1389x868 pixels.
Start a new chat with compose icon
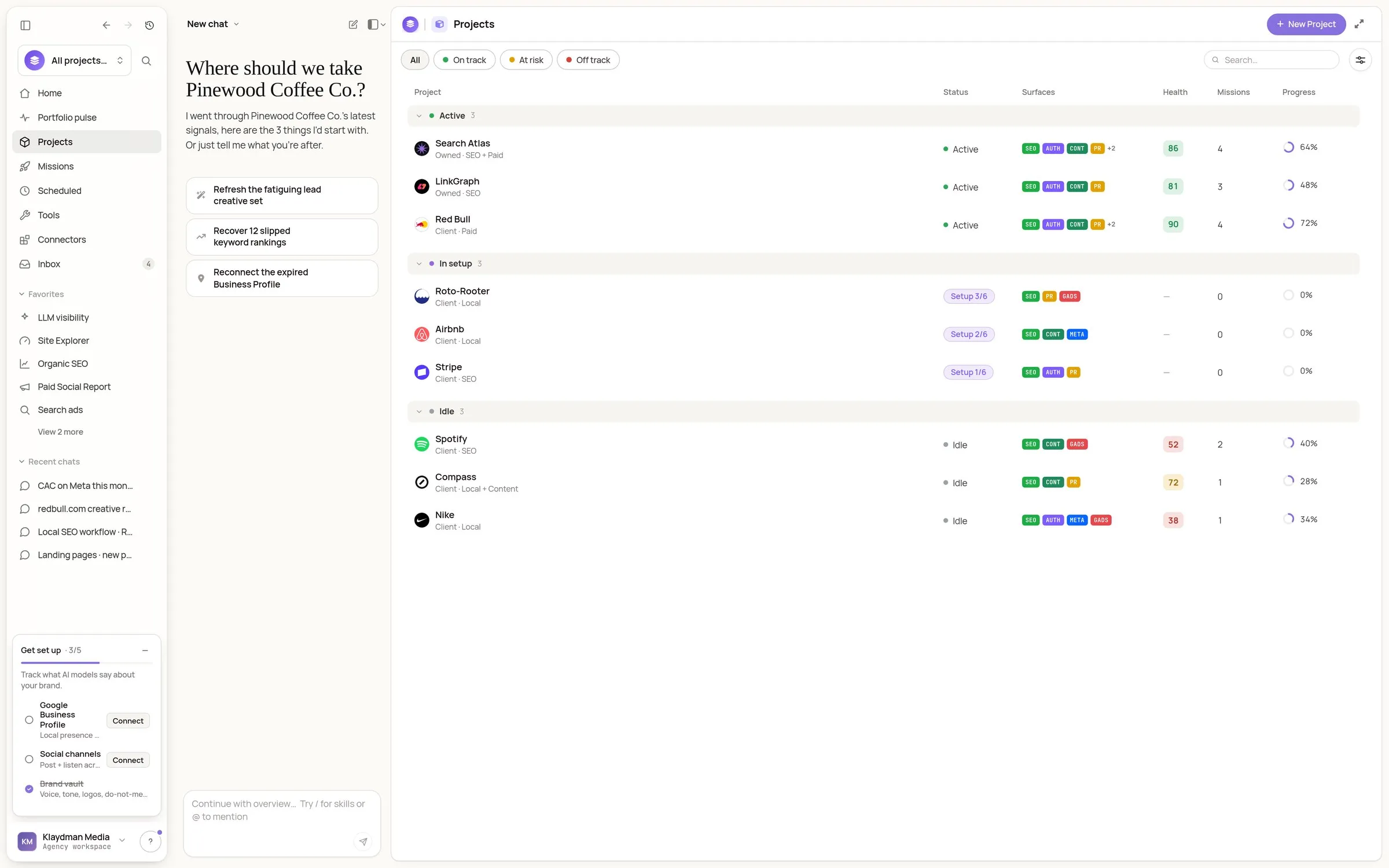click(353, 24)
